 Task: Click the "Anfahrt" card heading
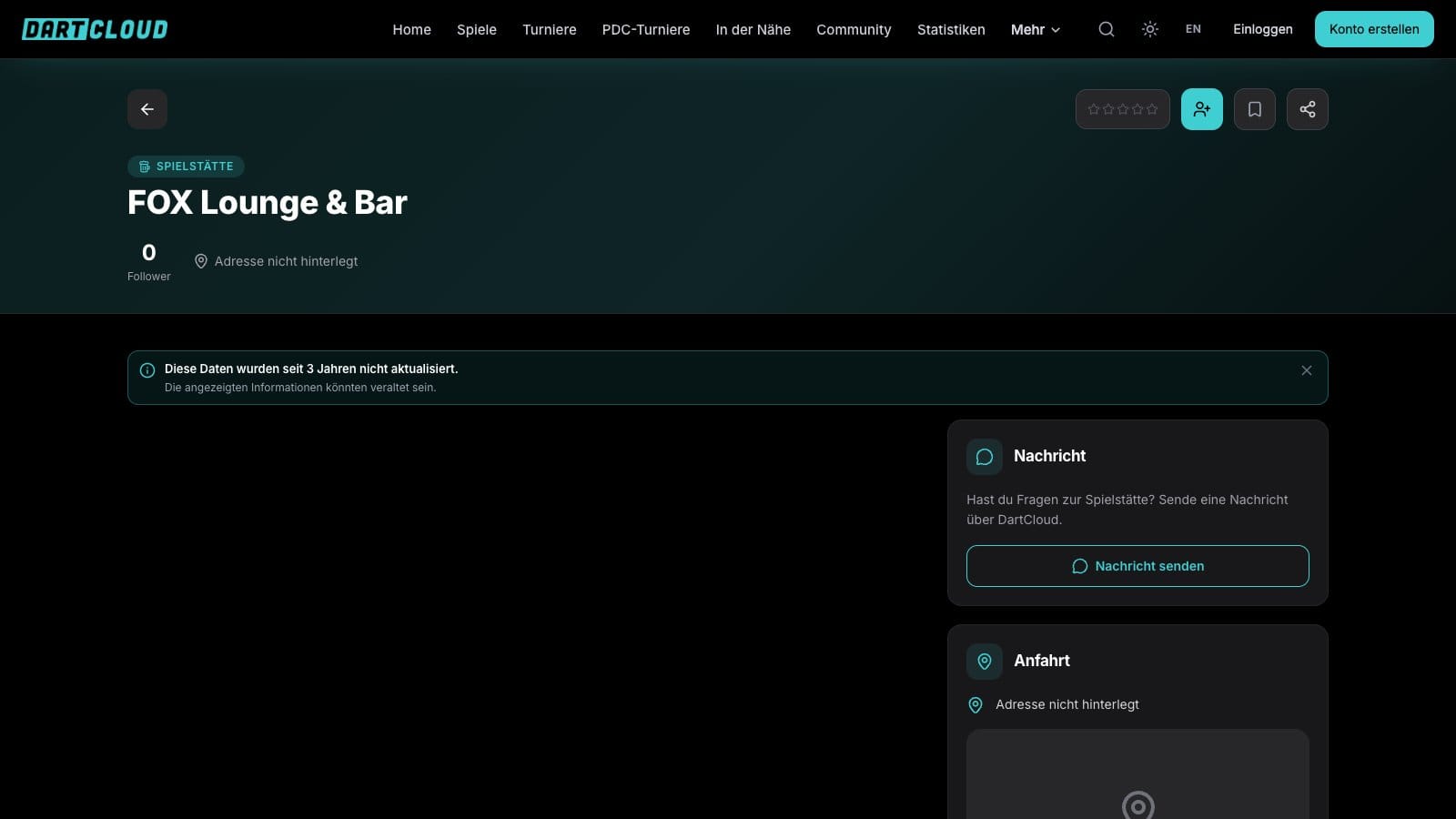coord(1042,661)
